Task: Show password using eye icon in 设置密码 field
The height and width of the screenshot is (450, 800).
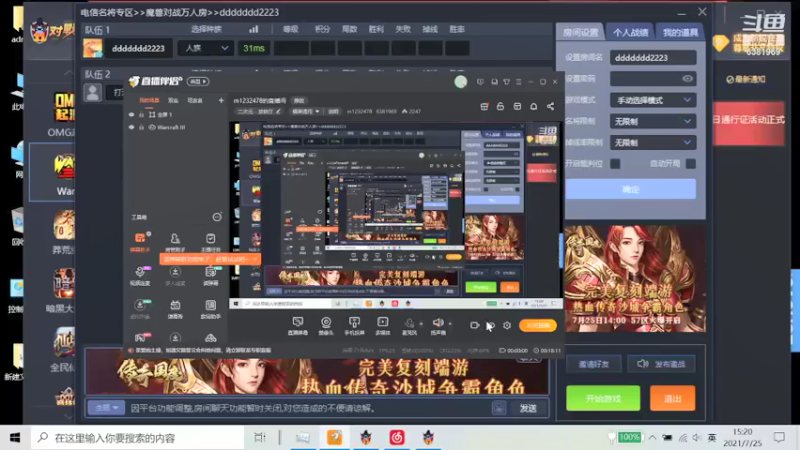Action: (x=687, y=79)
